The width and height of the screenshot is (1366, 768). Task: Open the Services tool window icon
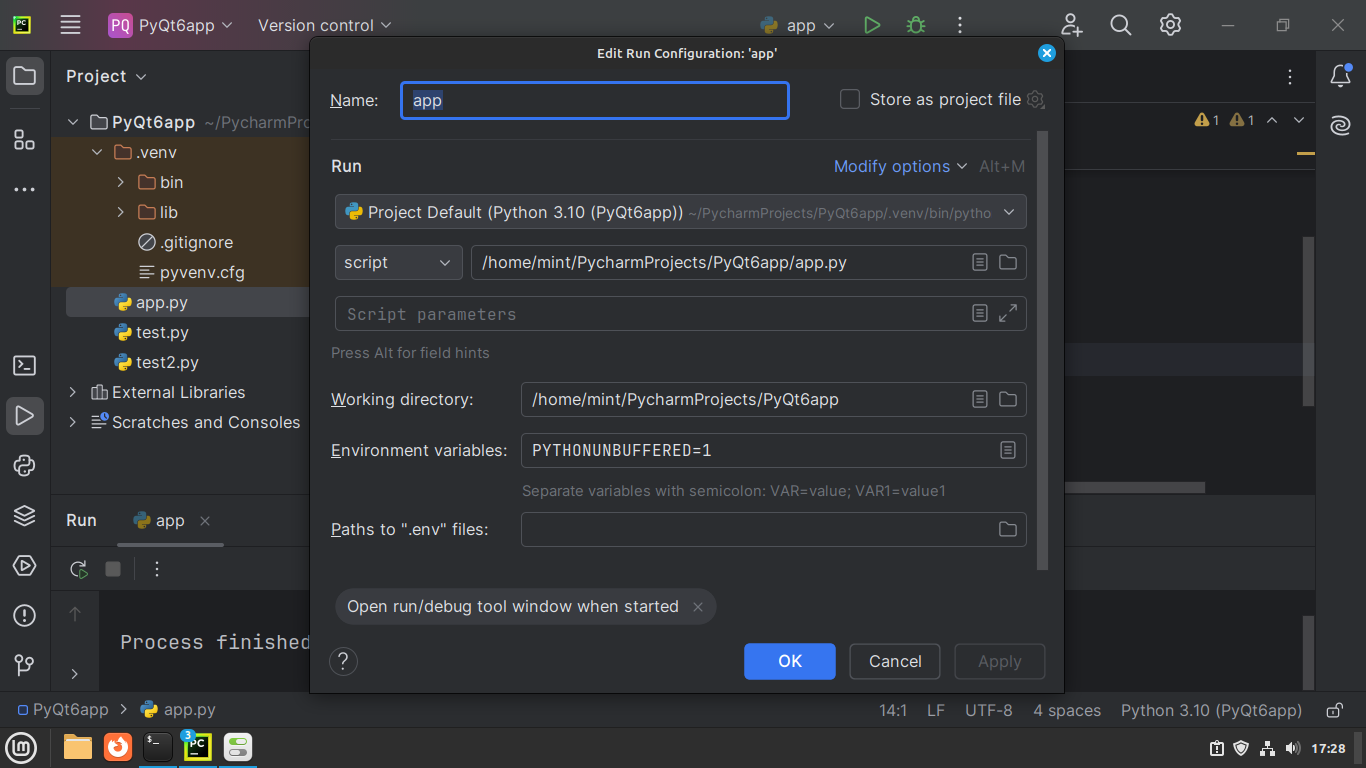tap(25, 566)
